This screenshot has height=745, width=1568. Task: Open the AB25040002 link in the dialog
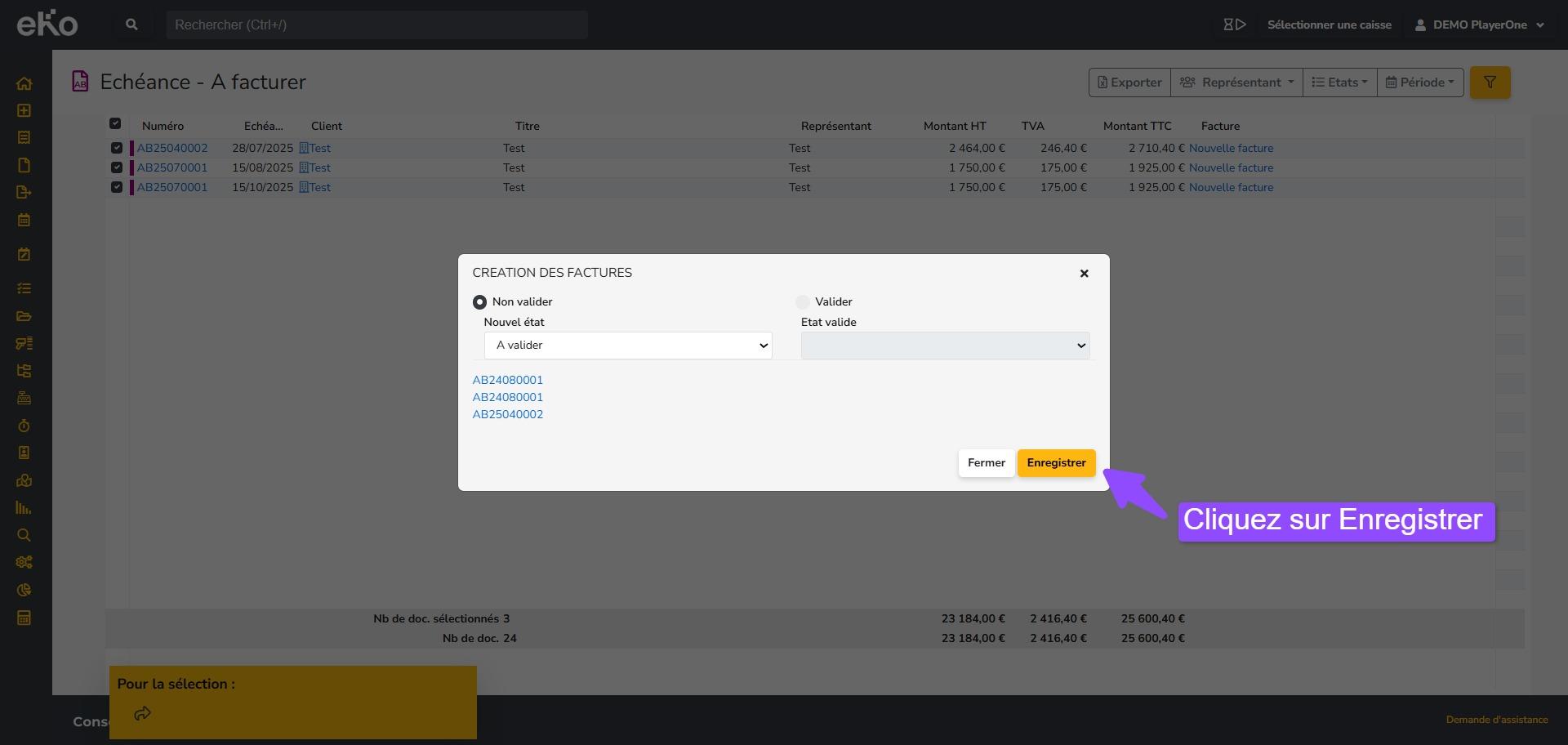[x=507, y=414]
